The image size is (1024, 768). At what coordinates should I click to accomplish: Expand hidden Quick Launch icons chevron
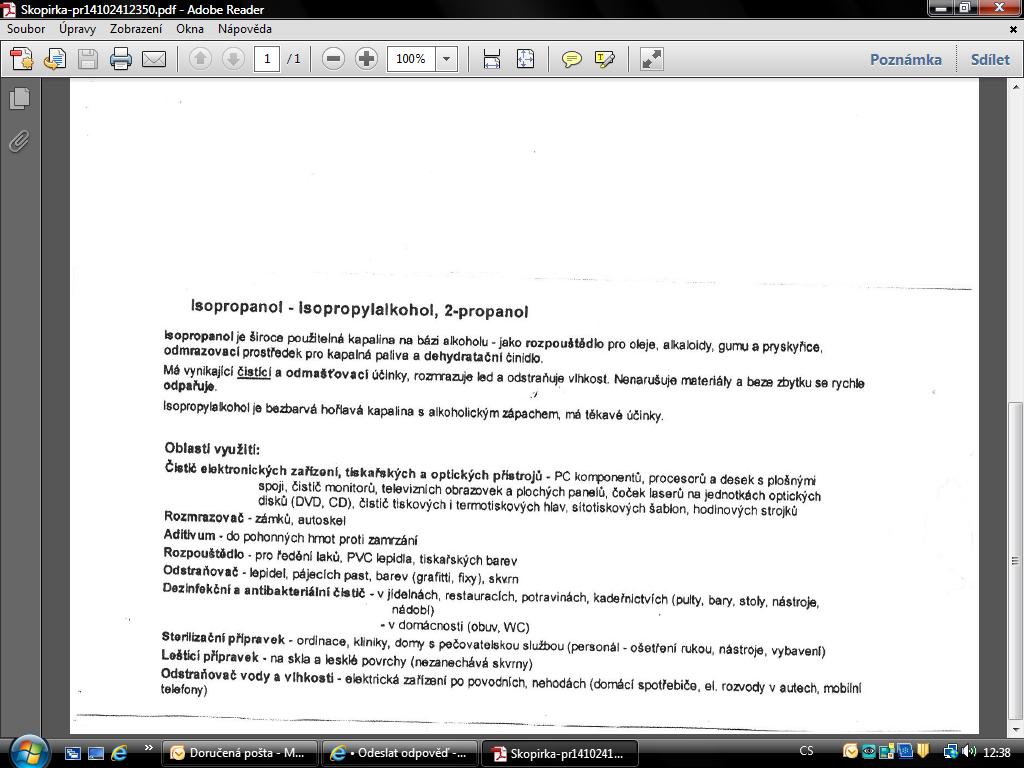coord(149,748)
